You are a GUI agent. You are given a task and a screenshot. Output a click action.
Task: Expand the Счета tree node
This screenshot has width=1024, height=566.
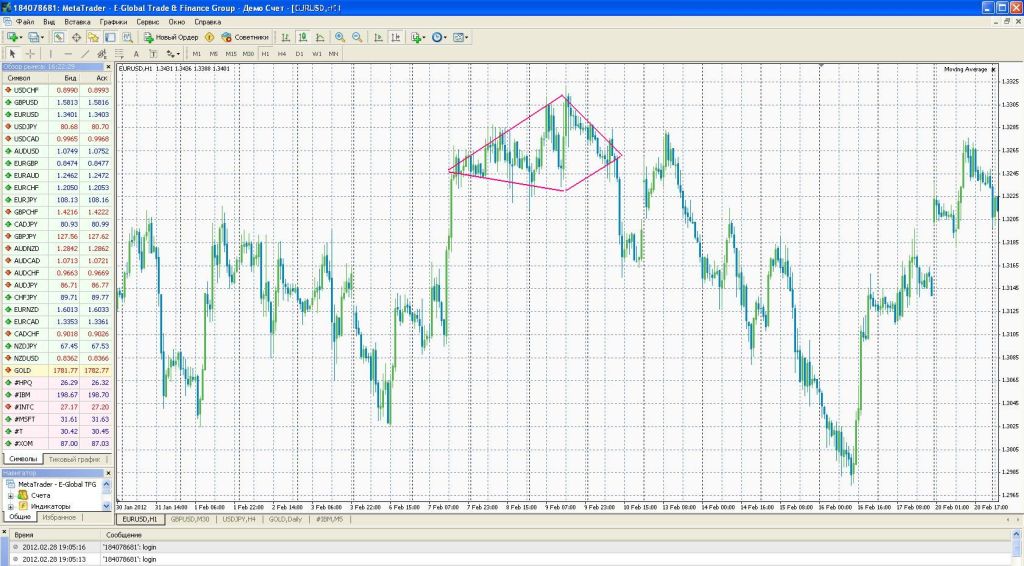10,495
